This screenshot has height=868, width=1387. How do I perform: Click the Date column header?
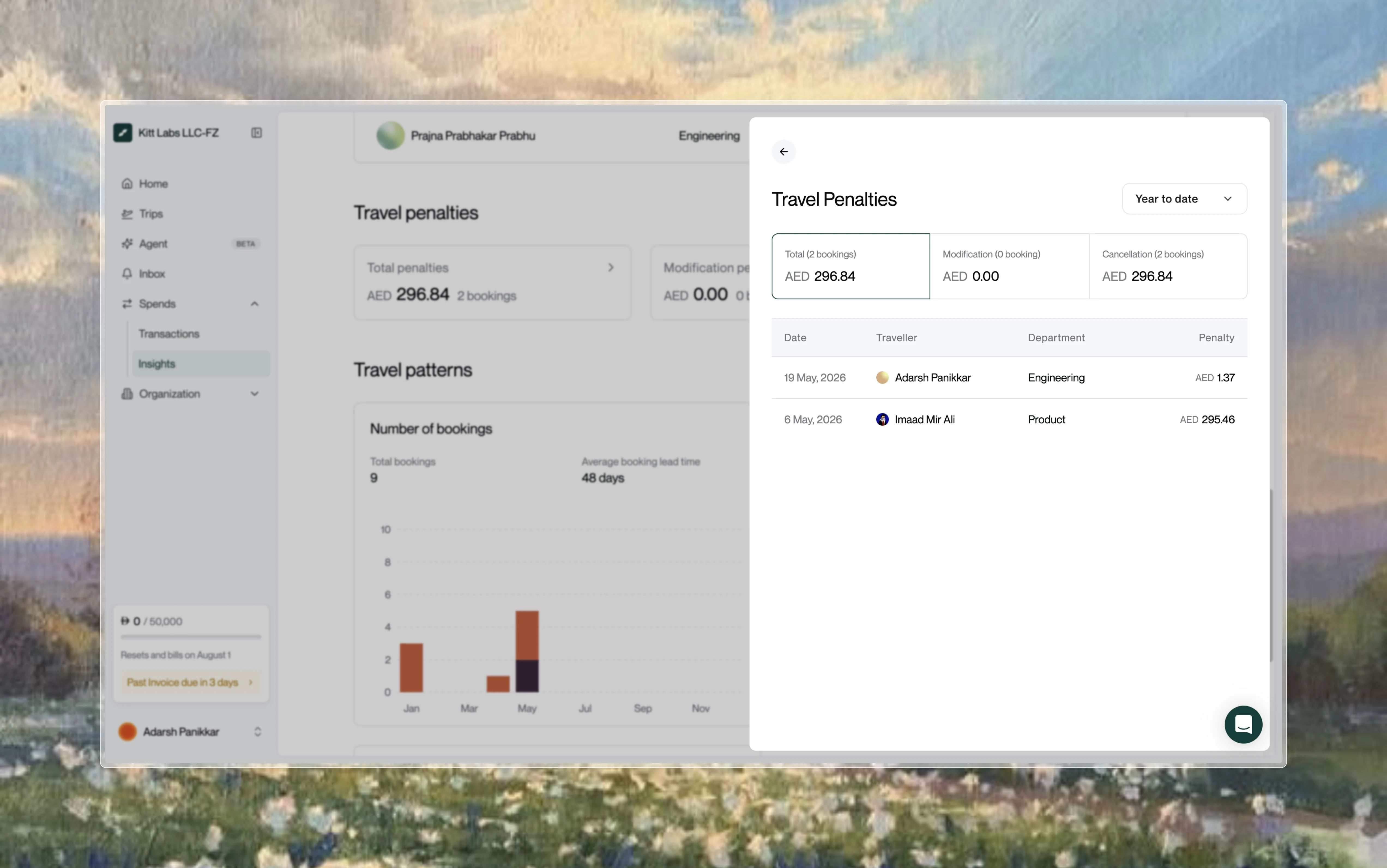pyautogui.click(x=795, y=337)
